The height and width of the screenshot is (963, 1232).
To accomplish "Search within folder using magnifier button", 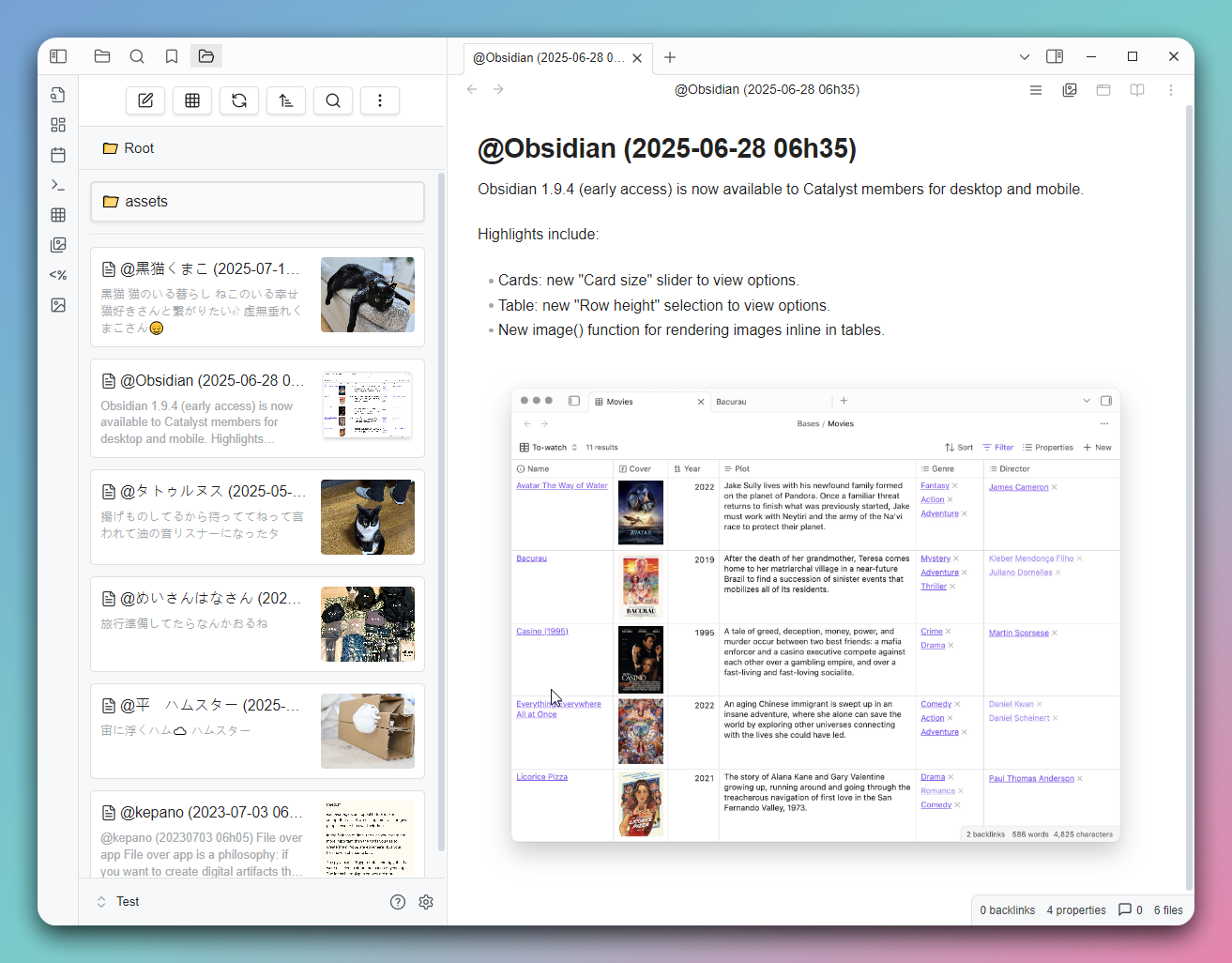I will (x=333, y=100).
